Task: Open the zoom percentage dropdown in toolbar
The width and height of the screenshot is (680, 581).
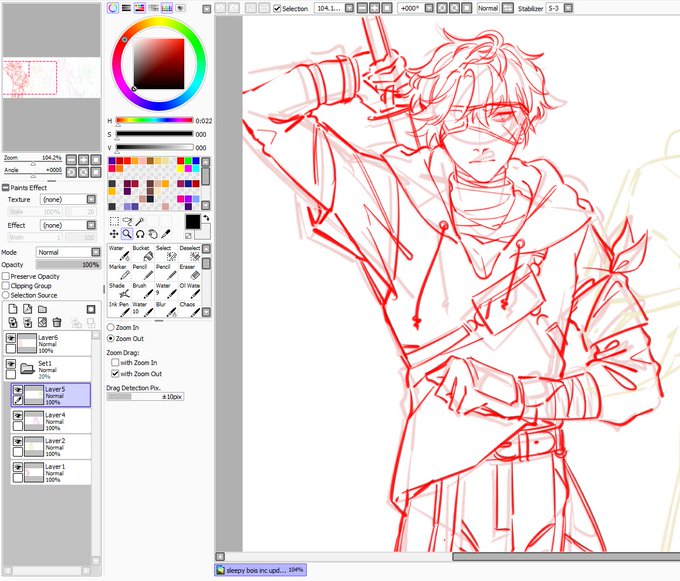Action: (x=349, y=8)
